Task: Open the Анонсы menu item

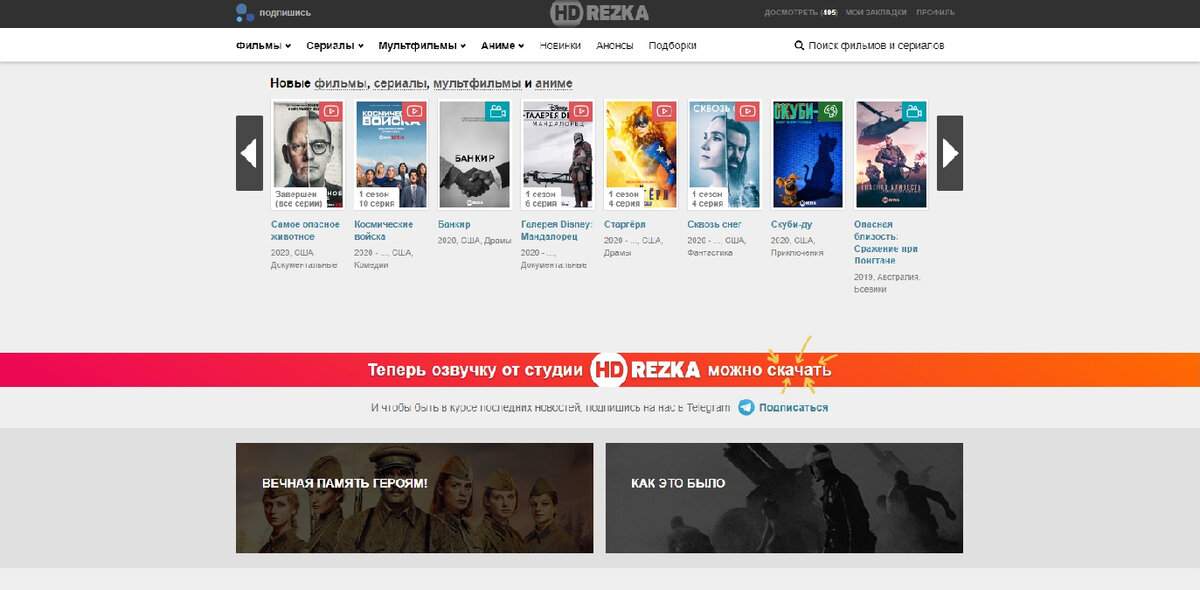Action: coord(615,45)
